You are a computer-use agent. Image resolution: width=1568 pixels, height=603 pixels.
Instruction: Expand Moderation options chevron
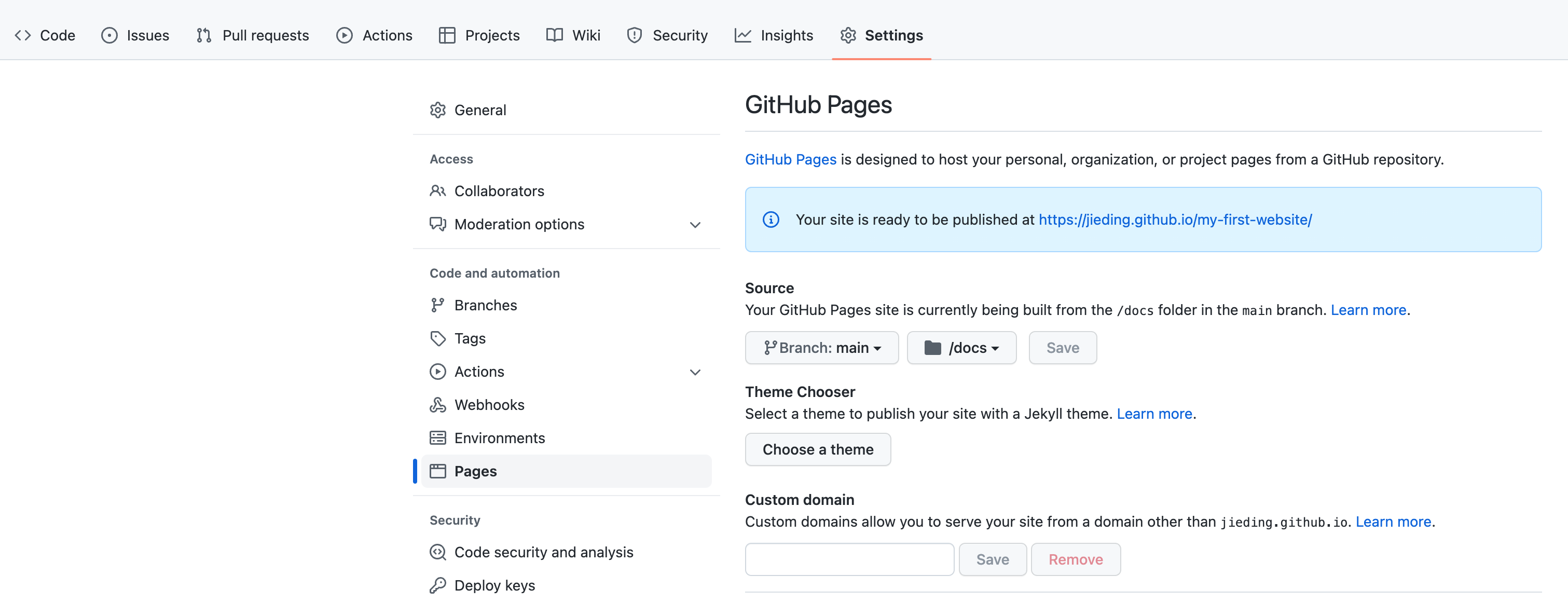(695, 225)
